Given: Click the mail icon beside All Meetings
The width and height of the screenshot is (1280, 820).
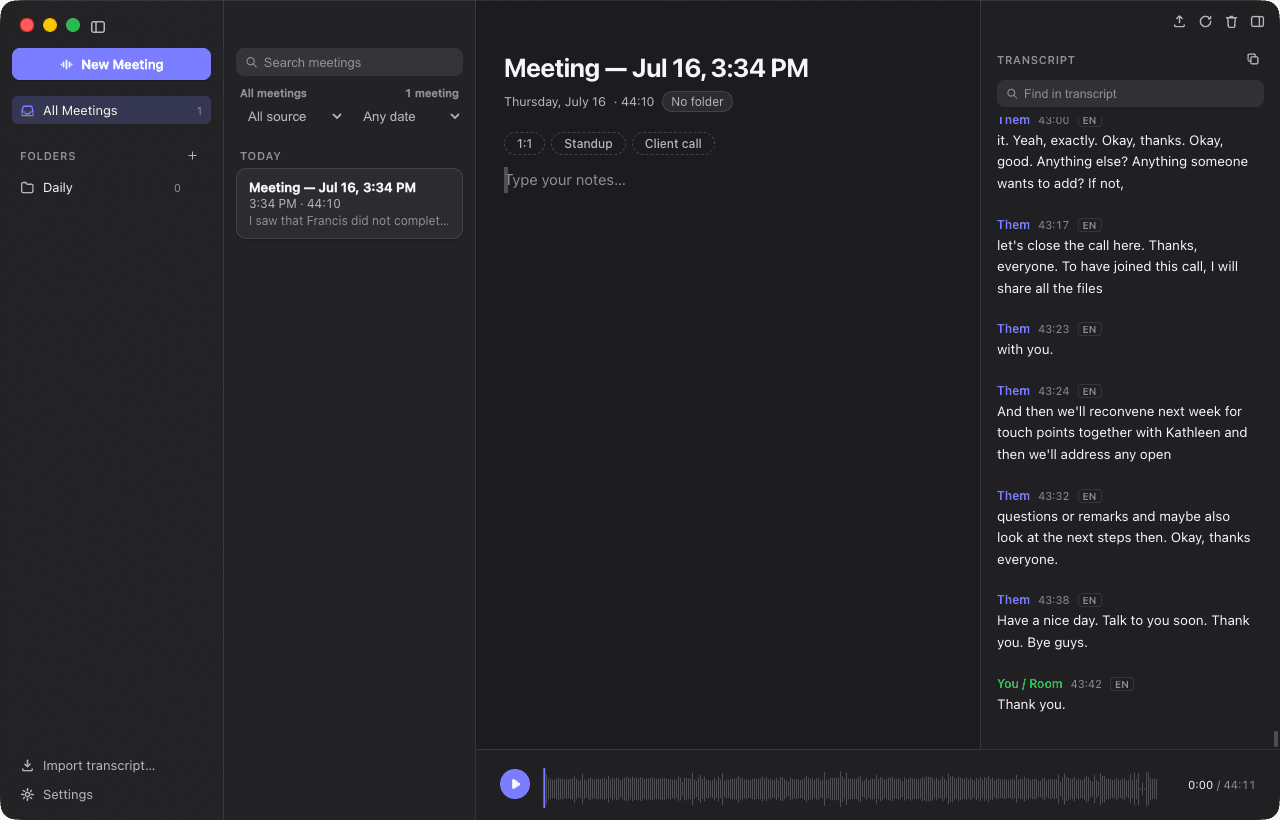Looking at the screenshot, I should point(28,111).
